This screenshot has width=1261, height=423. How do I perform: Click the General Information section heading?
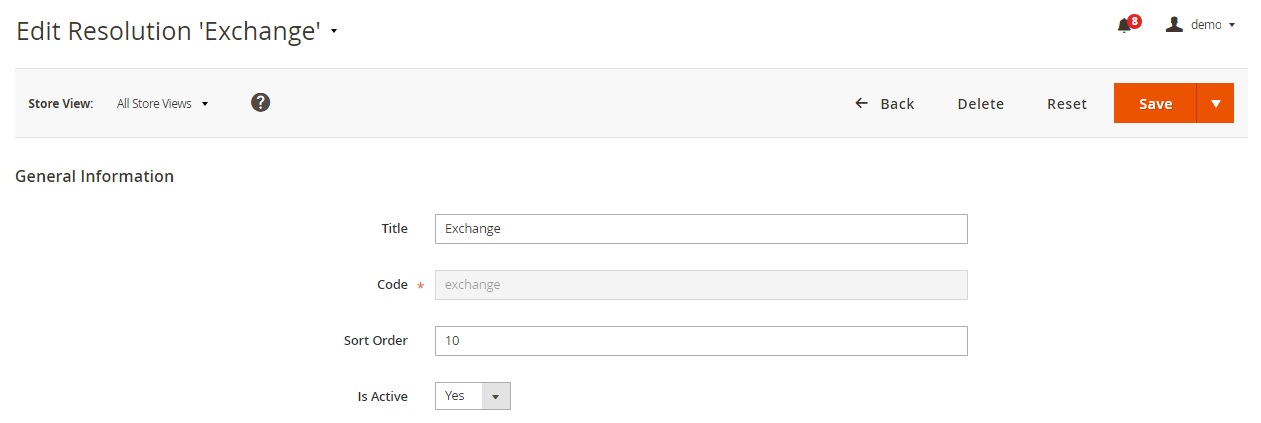point(95,176)
